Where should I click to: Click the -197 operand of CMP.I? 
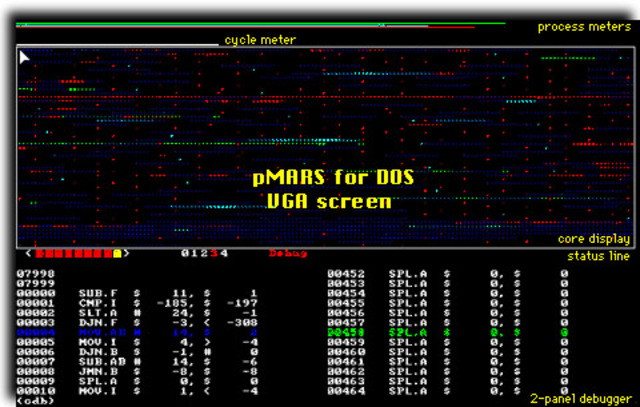[242, 303]
